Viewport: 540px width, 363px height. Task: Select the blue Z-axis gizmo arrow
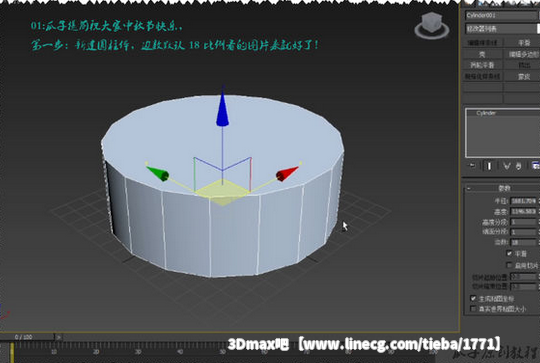(x=222, y=107)
